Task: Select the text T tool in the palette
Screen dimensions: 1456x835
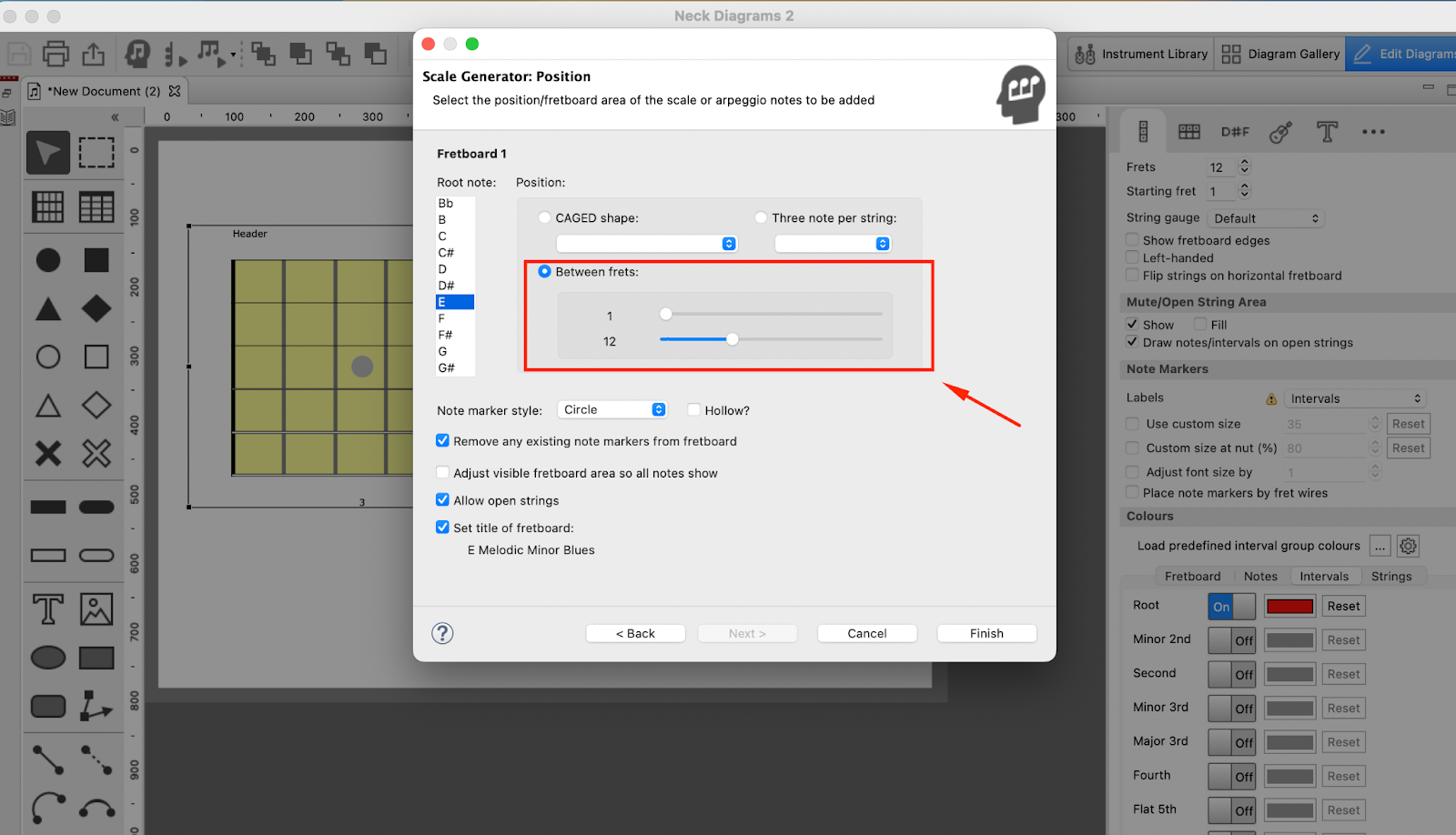Action: coord(48,609)
